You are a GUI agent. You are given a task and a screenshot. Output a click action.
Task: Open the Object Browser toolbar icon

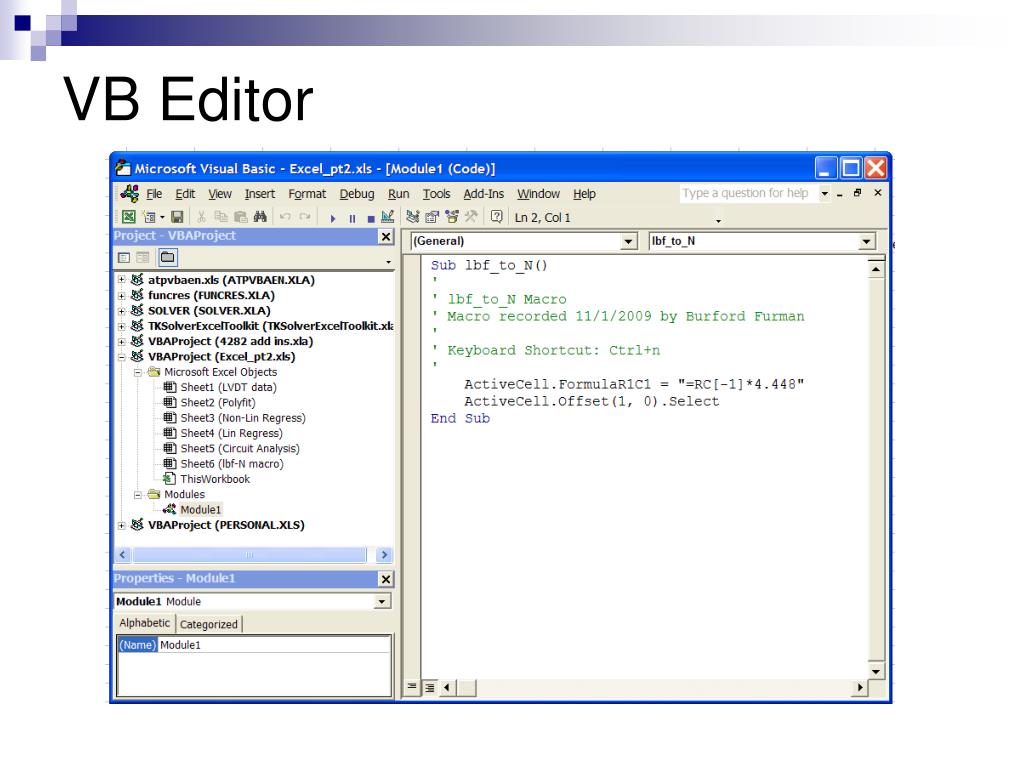click(452, 217)
